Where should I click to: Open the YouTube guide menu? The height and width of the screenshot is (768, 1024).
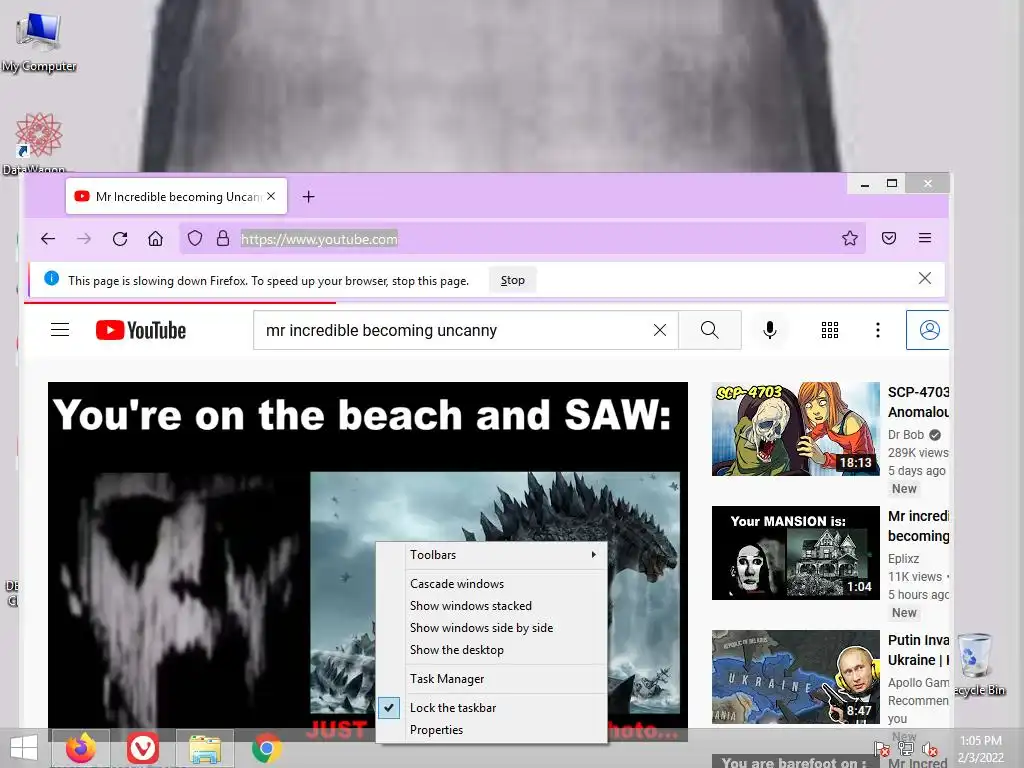(60, 330)
